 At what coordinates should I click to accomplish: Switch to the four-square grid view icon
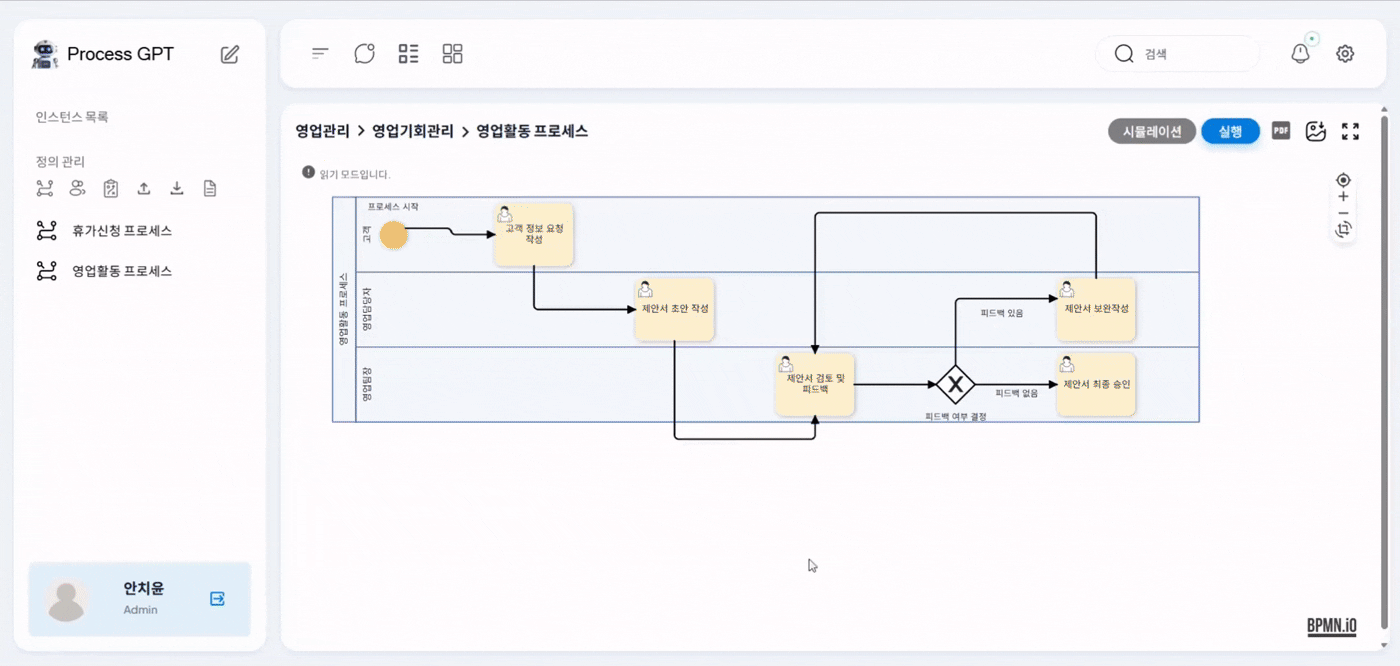tap(452, 54)
